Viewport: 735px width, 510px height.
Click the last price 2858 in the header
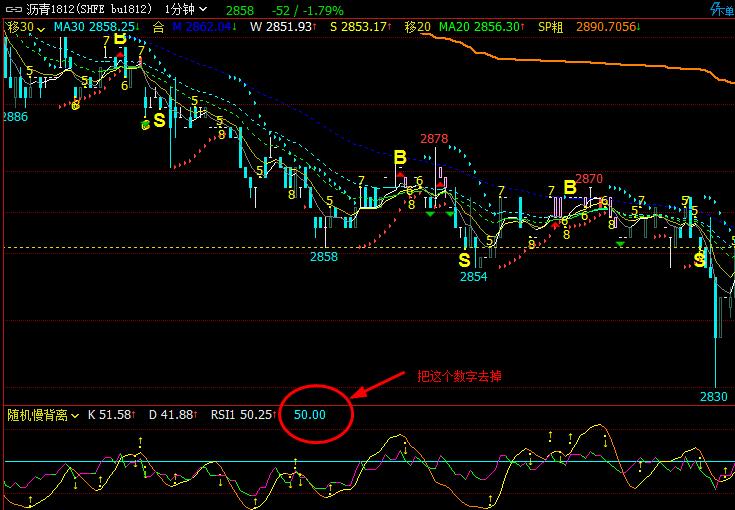point(240,10)
